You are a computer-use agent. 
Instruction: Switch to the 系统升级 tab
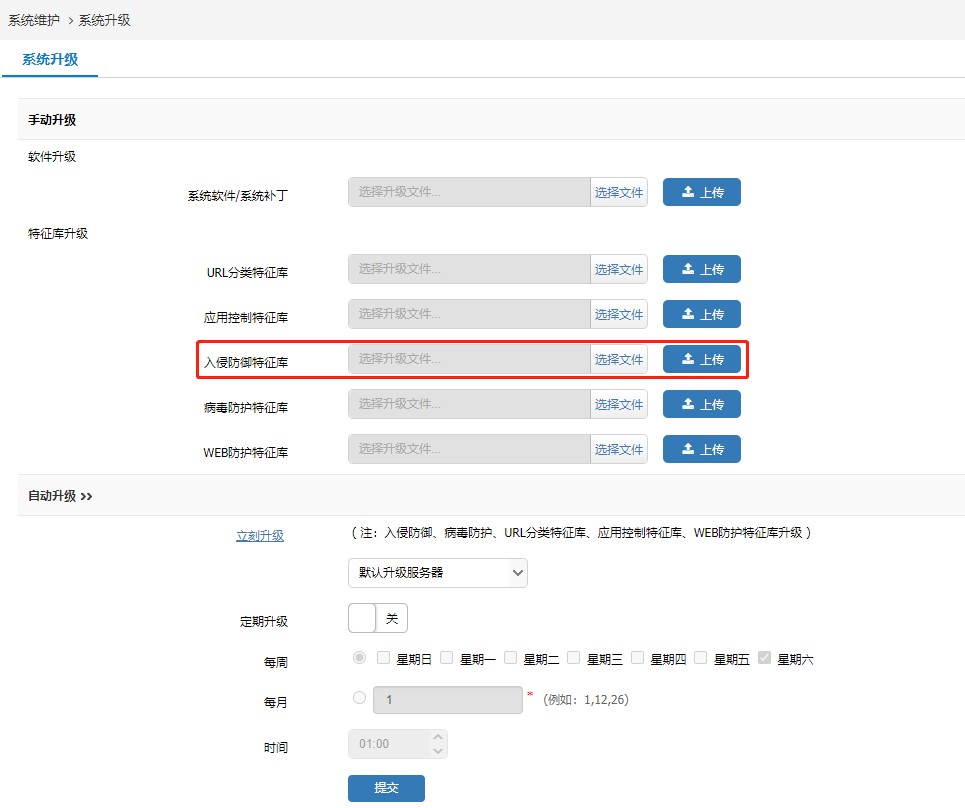click(50, 59)
